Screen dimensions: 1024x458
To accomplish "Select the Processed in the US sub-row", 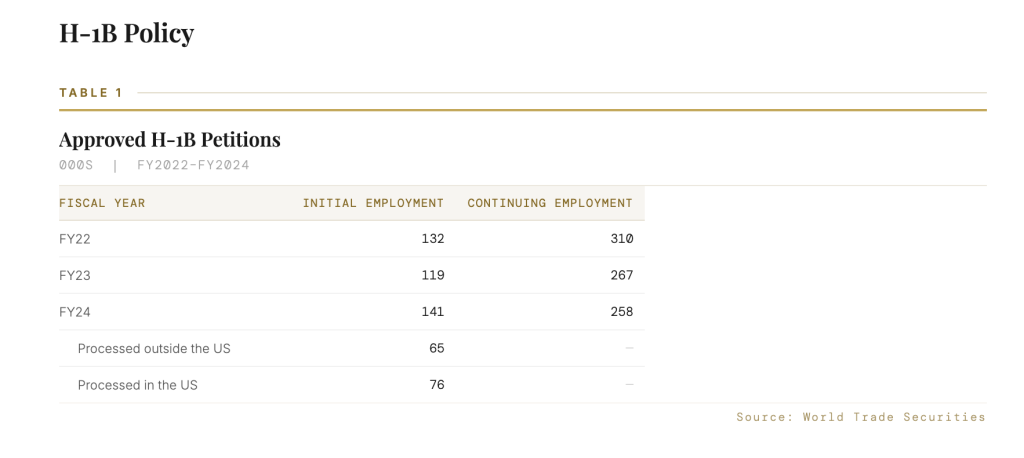I will [137, 385].
